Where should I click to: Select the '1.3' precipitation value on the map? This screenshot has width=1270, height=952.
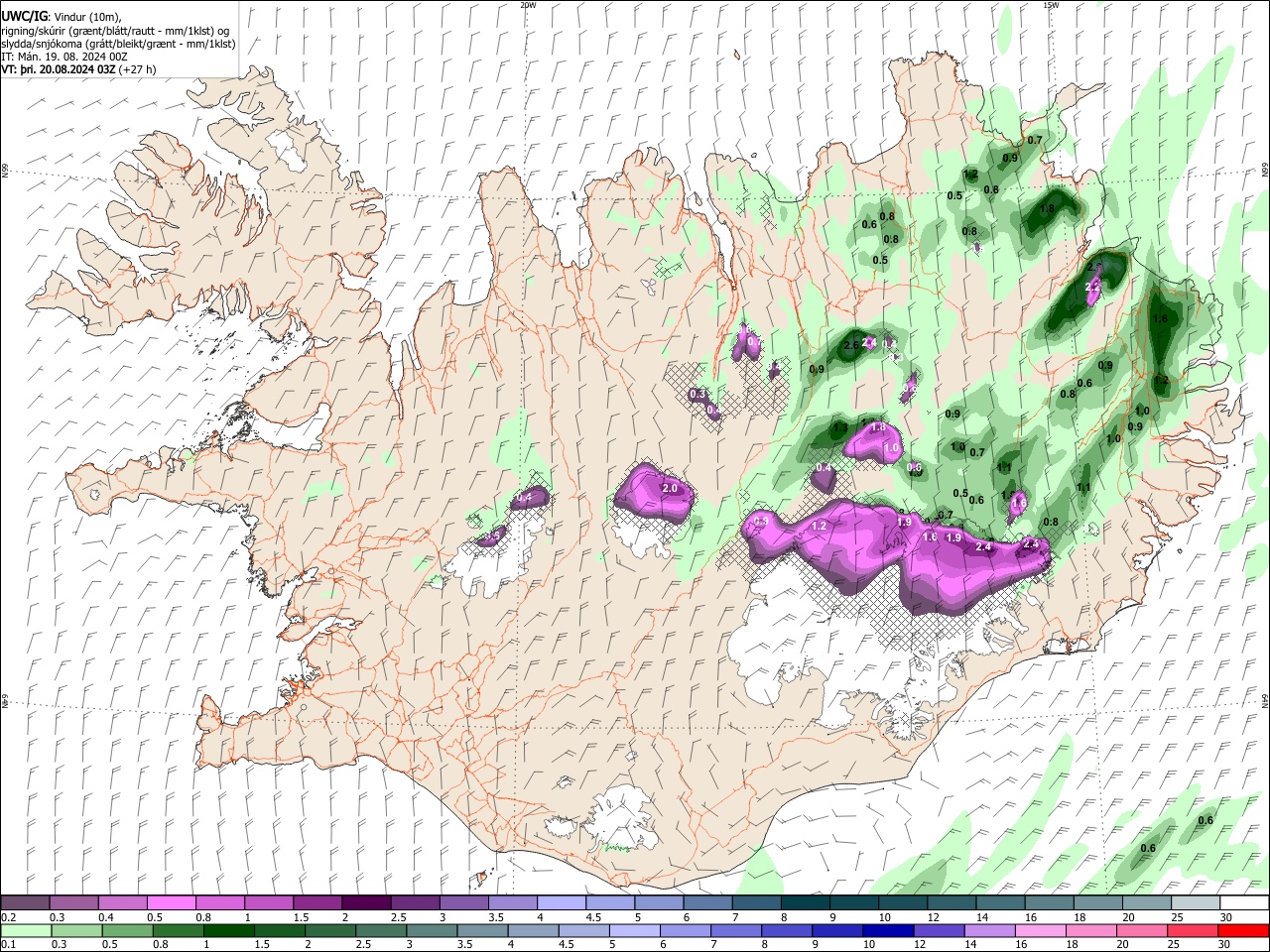click(840, 428)
